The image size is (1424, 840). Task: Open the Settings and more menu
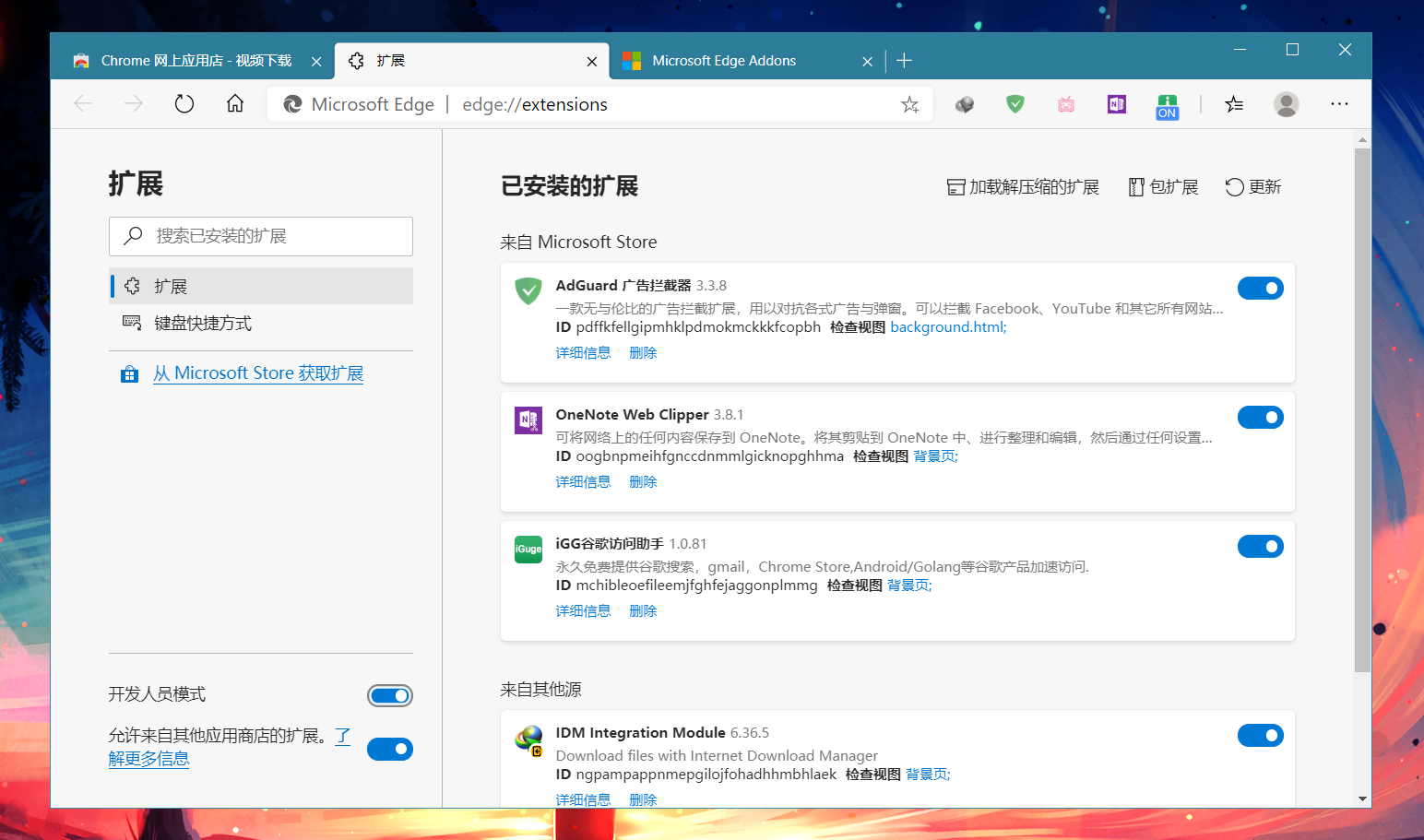pyautogui.click(x=1339, y=104)
